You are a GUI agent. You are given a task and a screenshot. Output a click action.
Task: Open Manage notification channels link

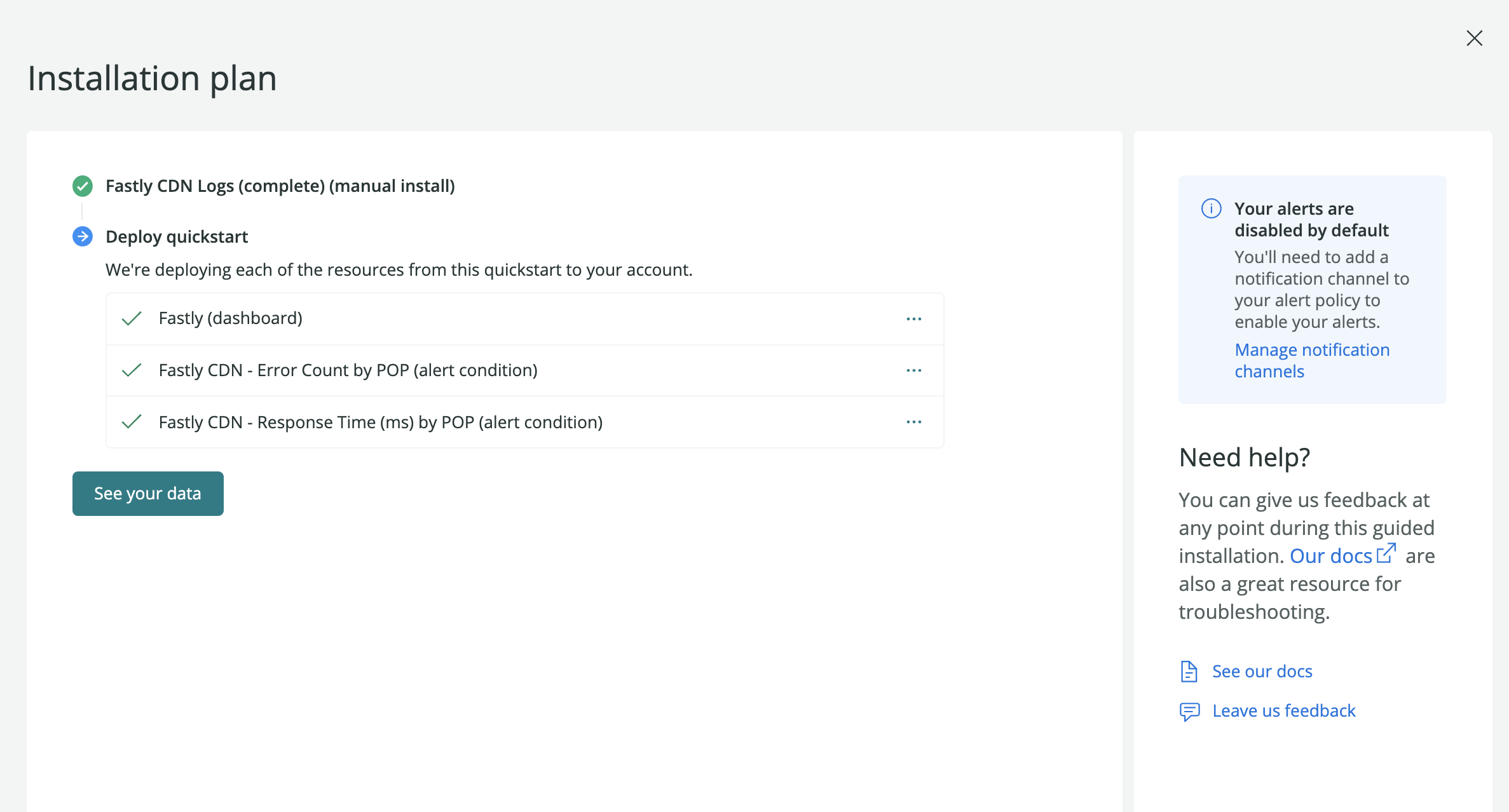(1312, 360)
